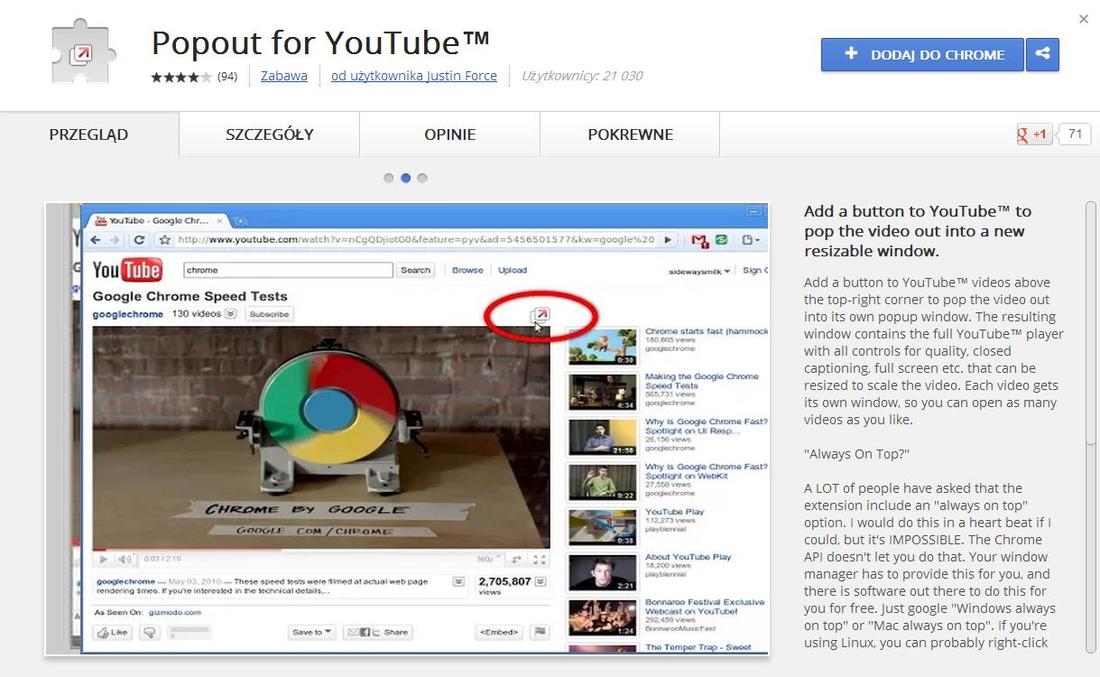The height and width of the screenshot is (677, 1100).
Task: Click the address bar go arrow in the preview
Action: pos(668,240)
